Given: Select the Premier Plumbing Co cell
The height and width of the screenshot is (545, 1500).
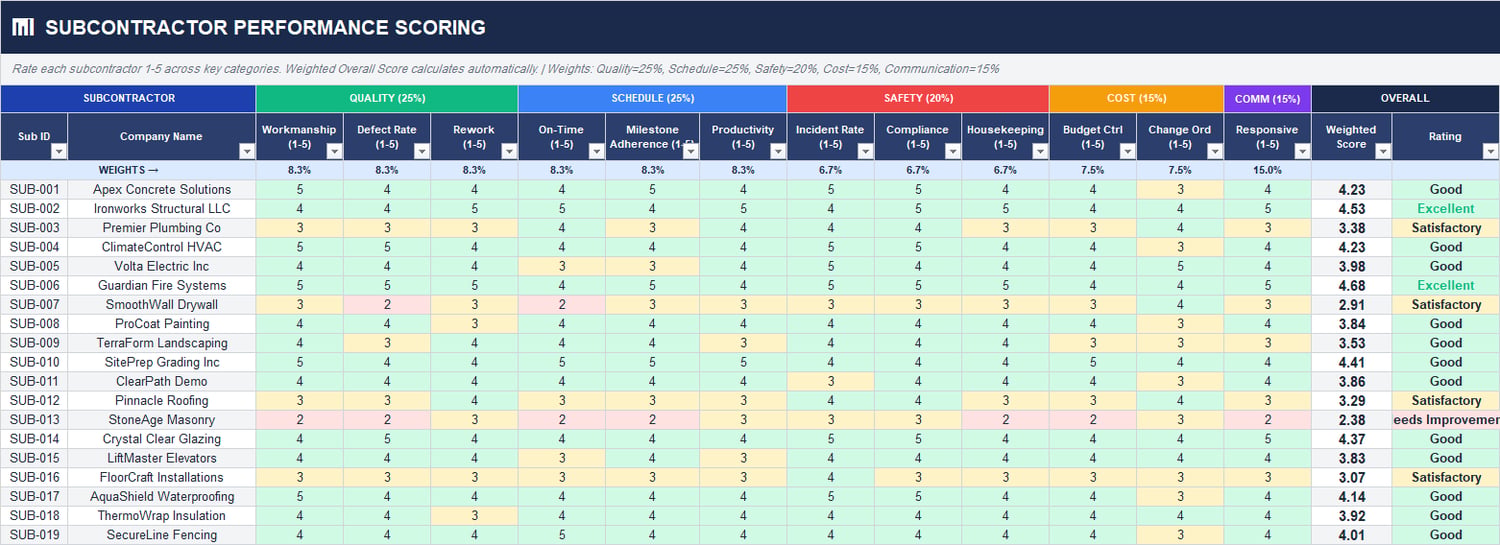Looking at the screenshot, I should (x=162, y=228).
